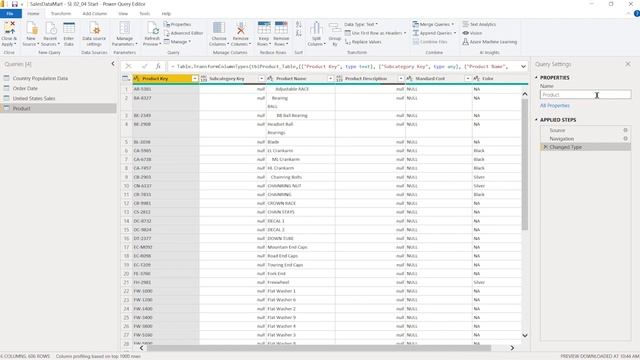The height and width of the screenshot is (360, 640).
Task: Switch to the View tab
Action: [123, 13]
